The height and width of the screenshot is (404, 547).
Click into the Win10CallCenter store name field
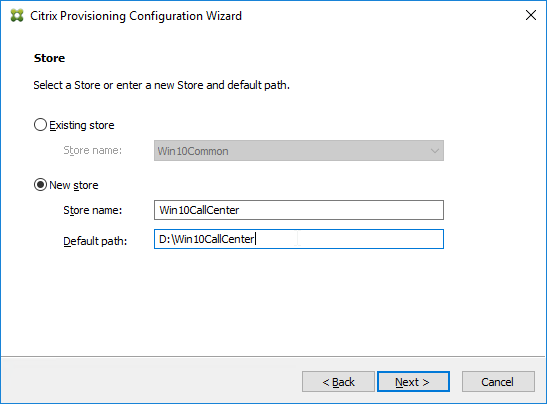[299, 210]
